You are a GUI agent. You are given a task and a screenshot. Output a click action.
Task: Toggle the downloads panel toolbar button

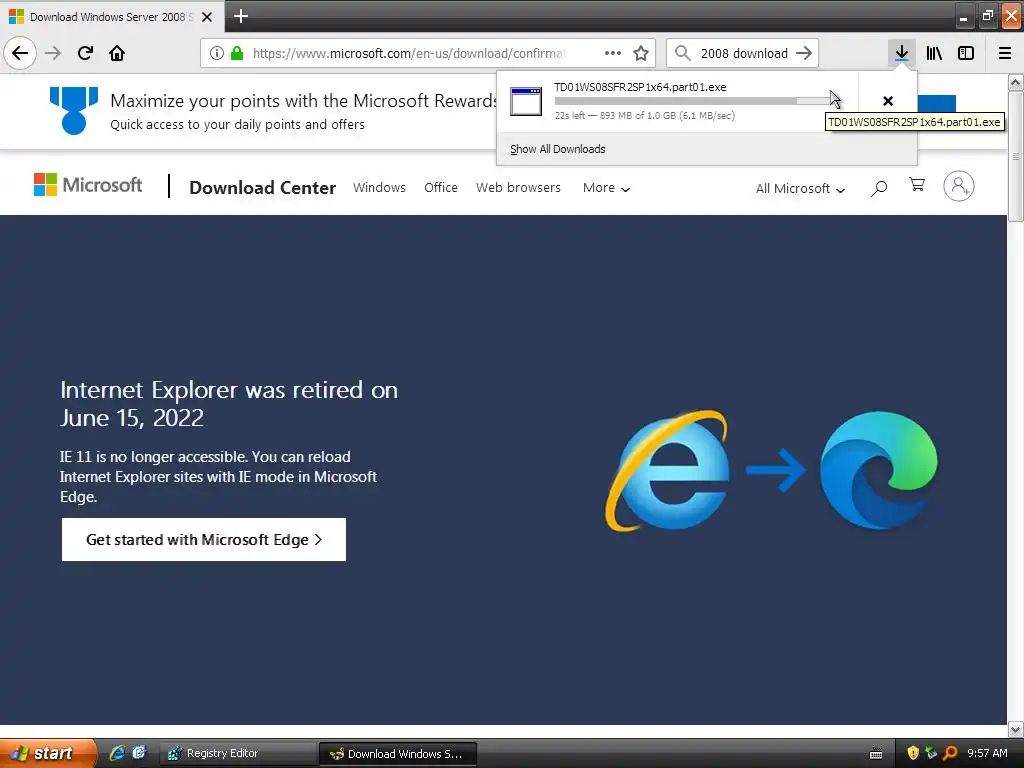click(901, 53)
